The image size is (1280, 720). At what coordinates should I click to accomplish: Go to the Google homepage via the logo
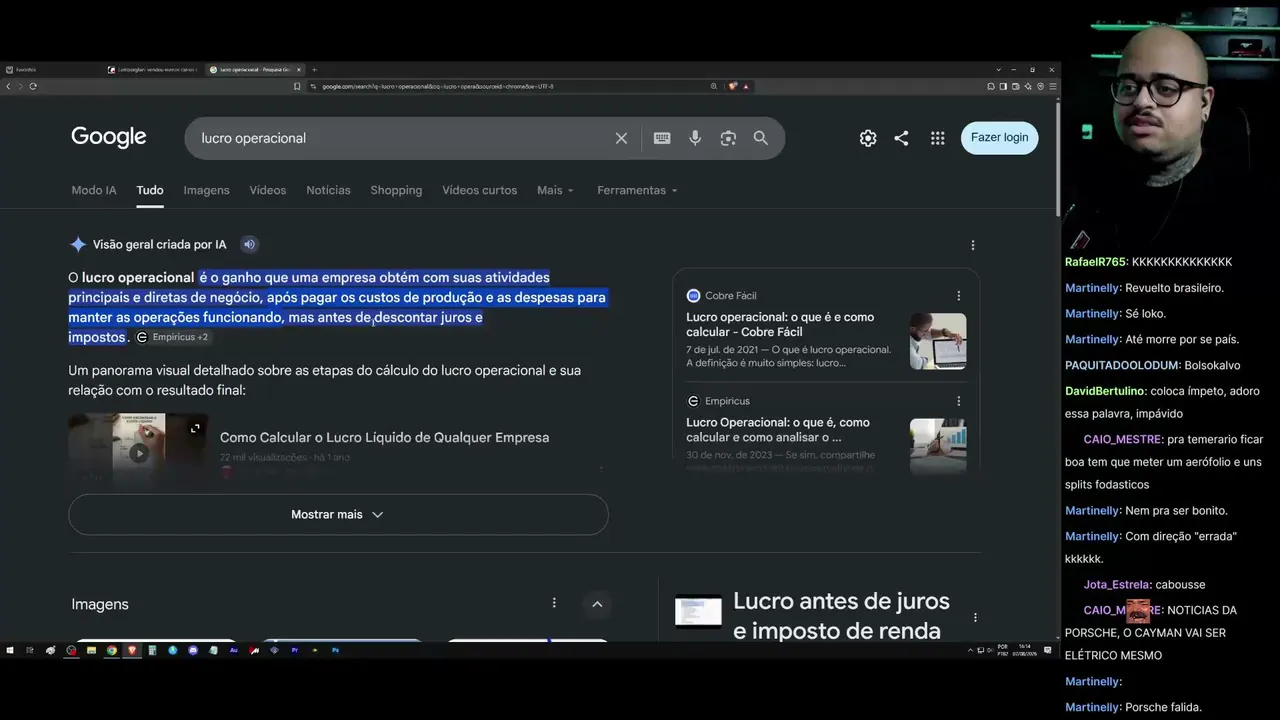pos(109,137)
